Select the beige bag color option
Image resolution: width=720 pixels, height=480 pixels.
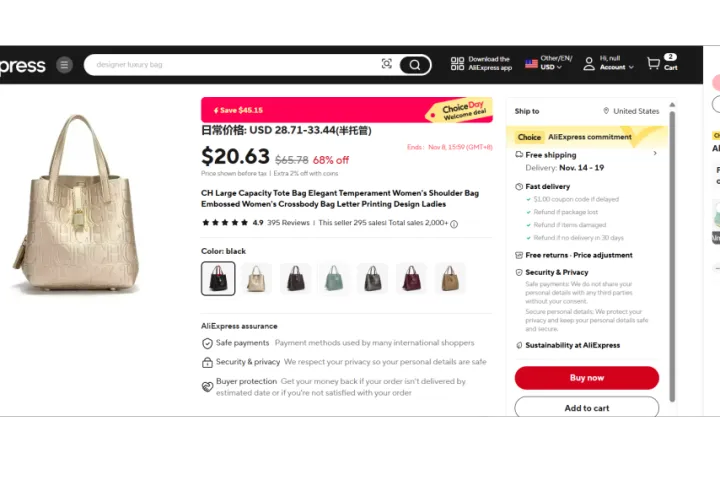[257, 278]
